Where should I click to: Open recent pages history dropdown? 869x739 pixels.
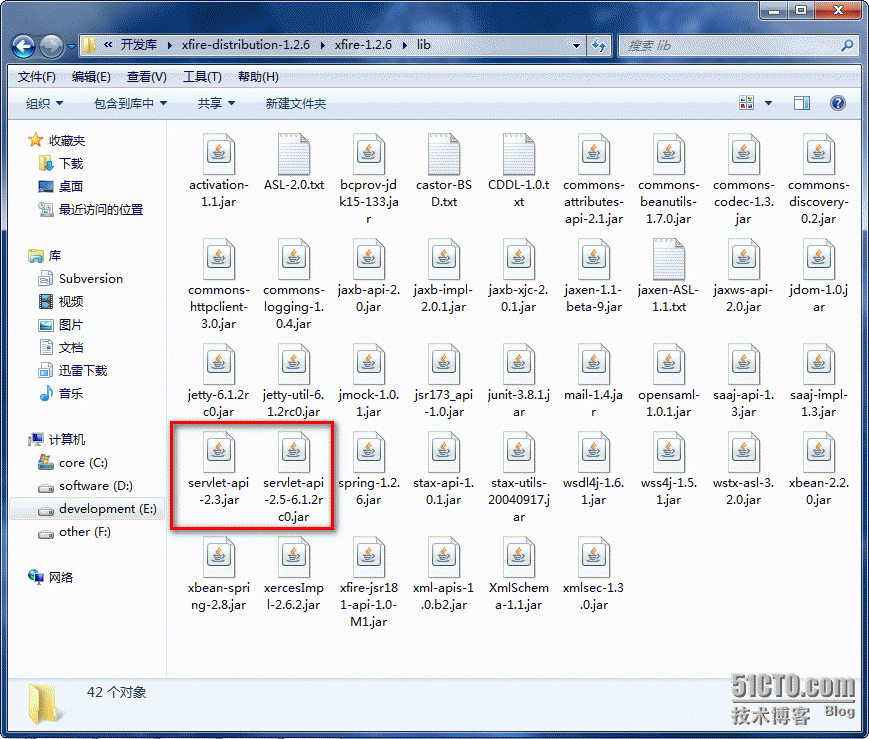[71, 47]
